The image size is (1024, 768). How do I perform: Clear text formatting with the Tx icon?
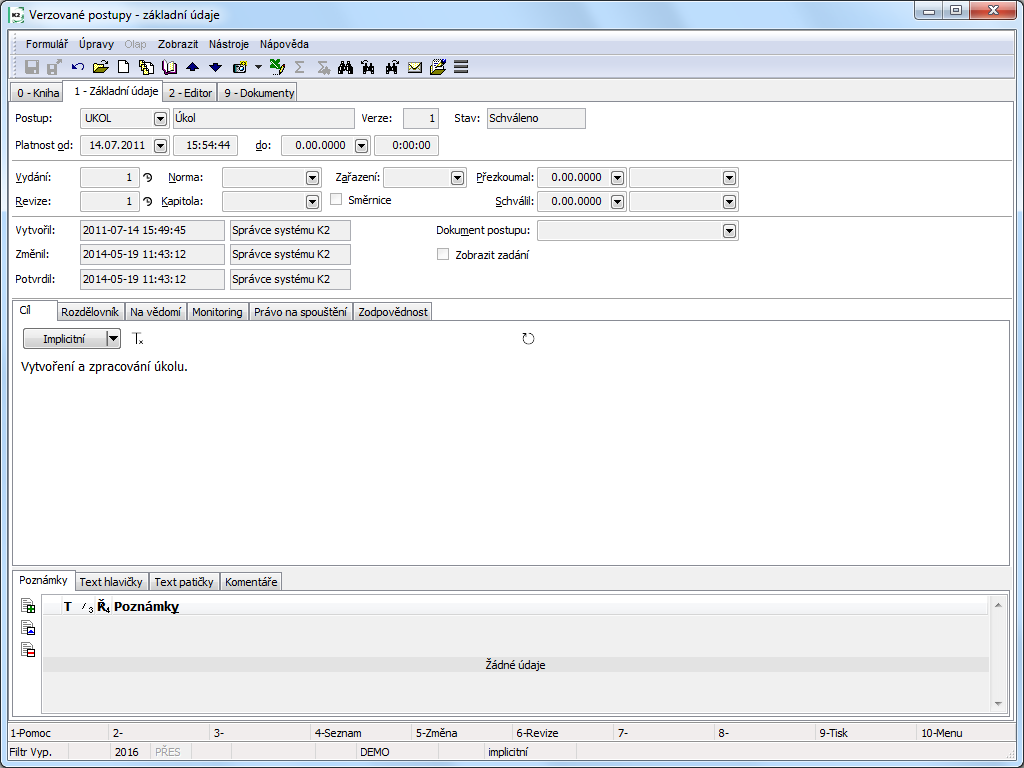tap(138, 339)
